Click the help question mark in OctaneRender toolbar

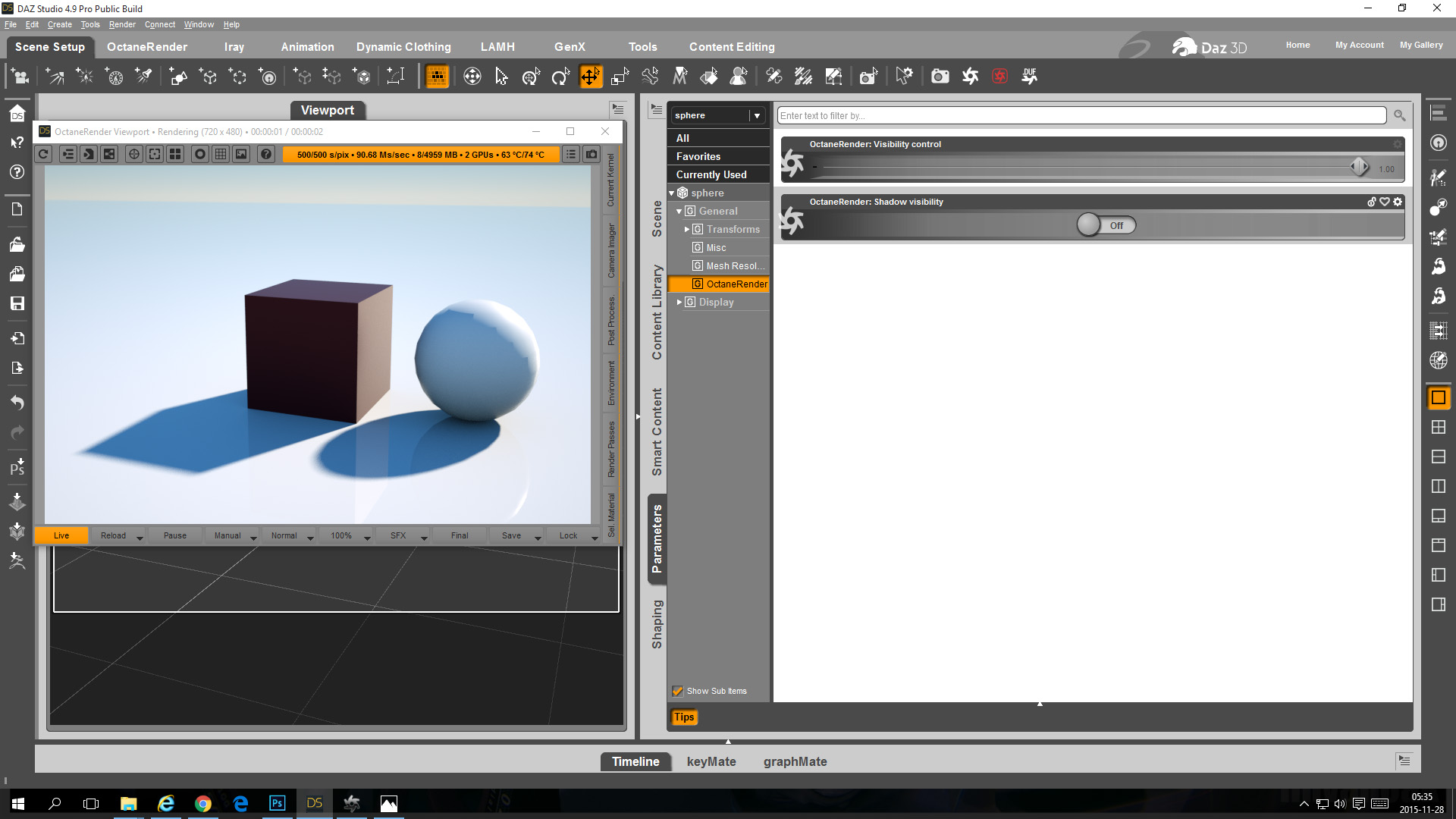point(265,154)
